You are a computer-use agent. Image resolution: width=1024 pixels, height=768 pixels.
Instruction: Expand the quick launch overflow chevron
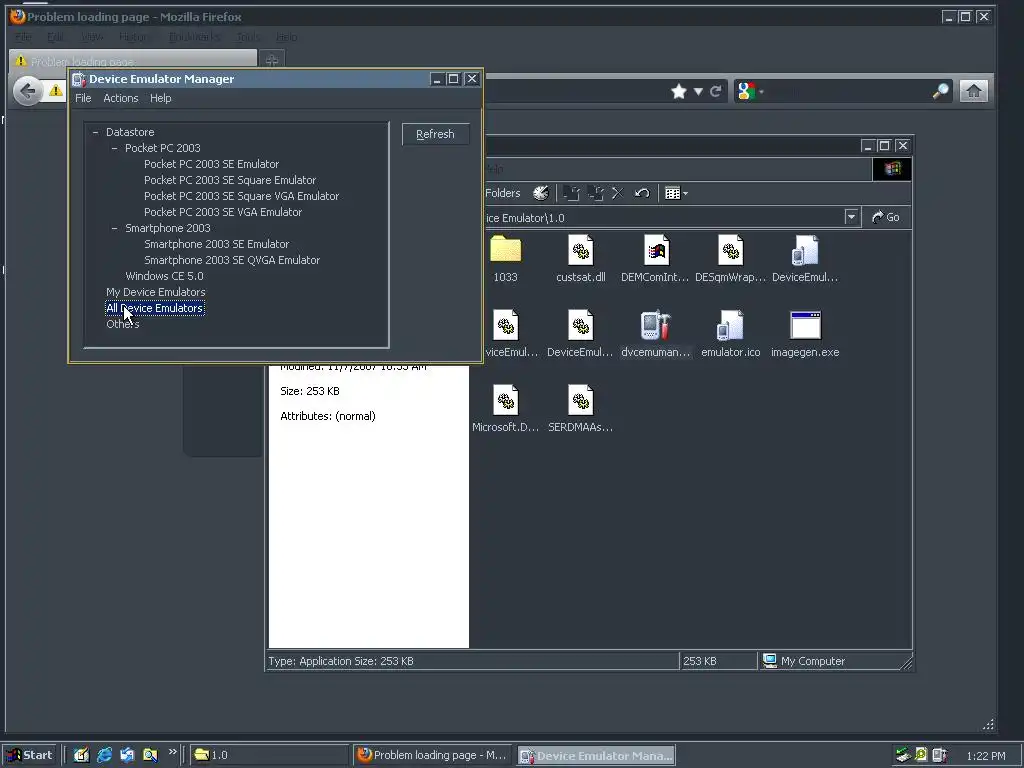click(172, 752)
